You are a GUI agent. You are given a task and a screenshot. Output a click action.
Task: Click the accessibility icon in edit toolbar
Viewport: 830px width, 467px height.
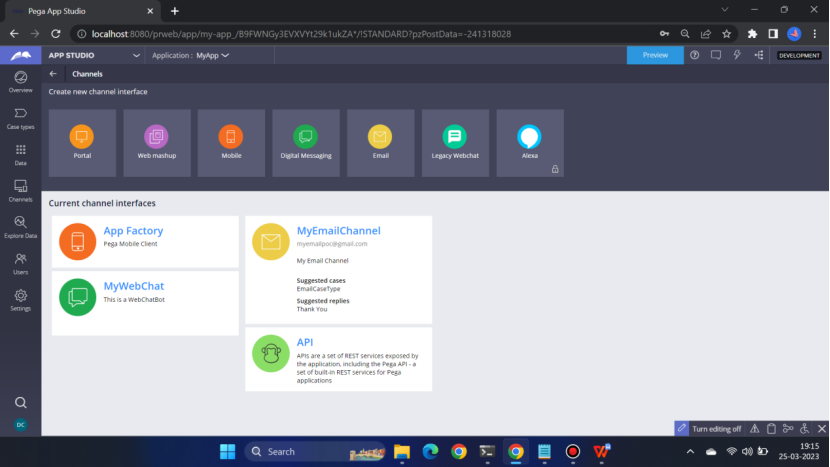805,429
